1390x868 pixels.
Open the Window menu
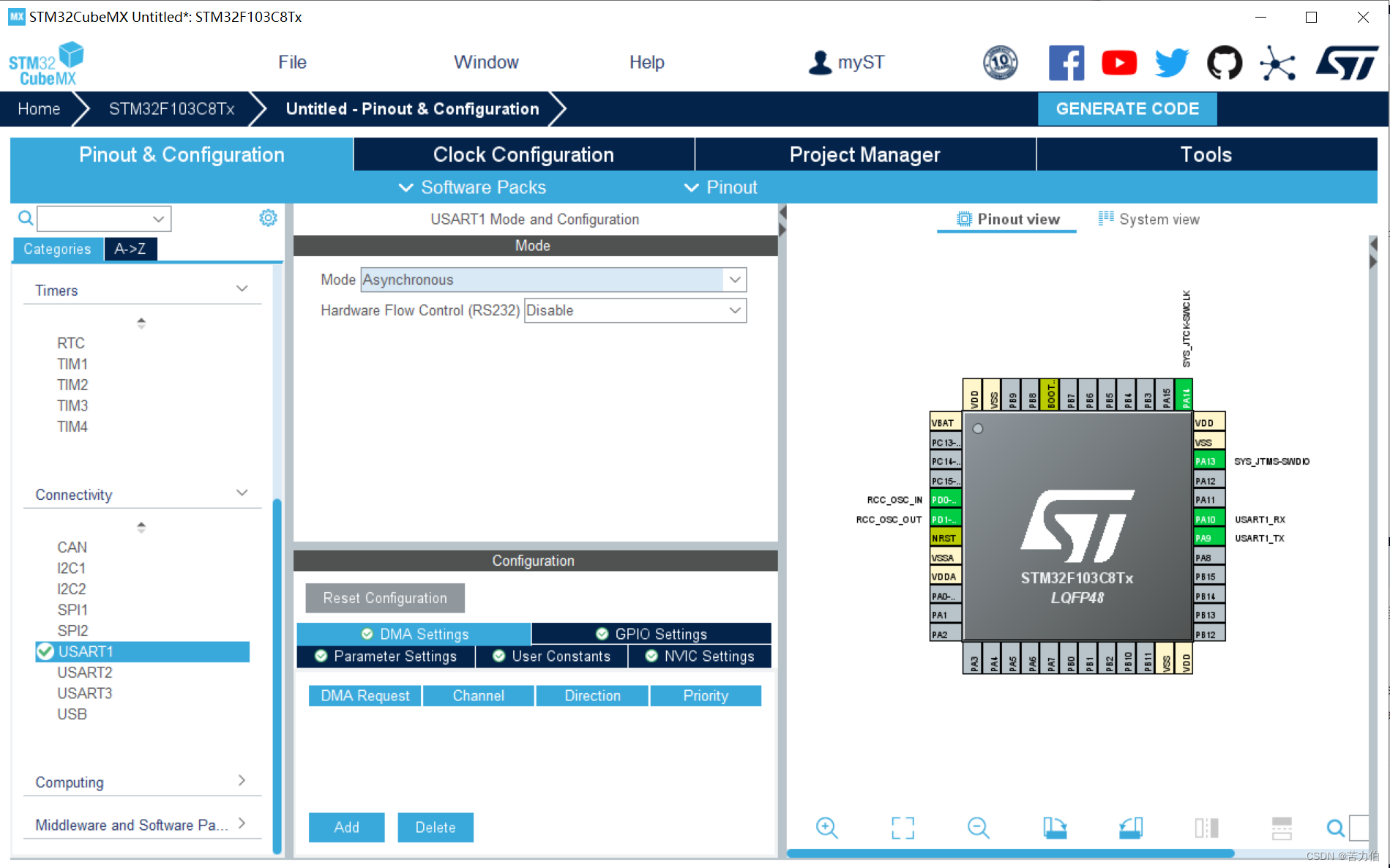tap(486, 62)
